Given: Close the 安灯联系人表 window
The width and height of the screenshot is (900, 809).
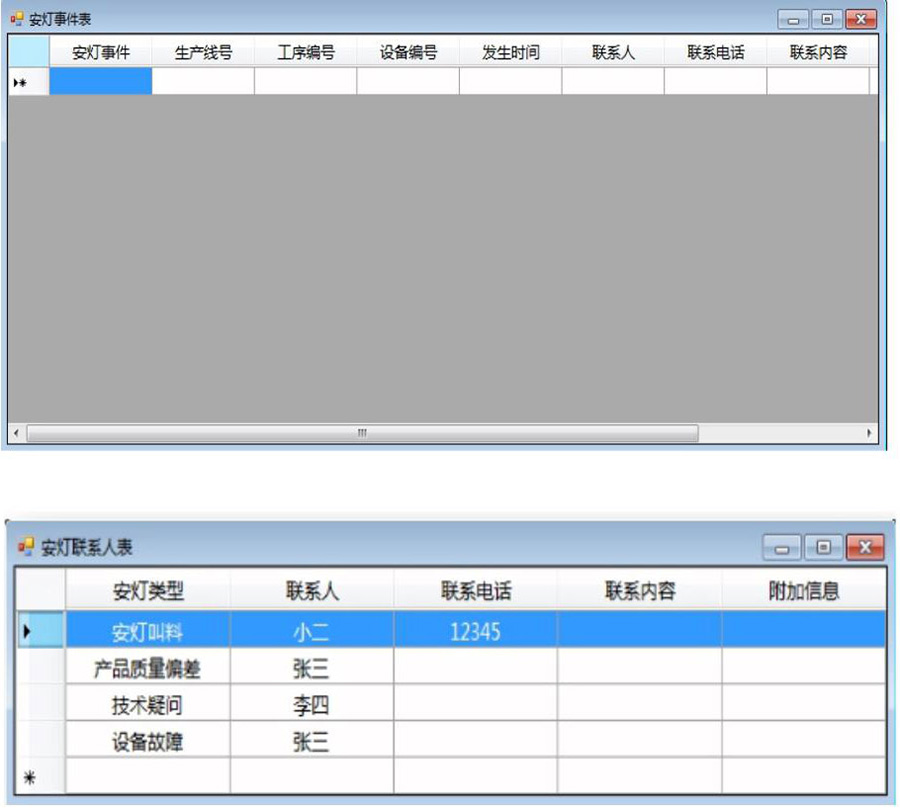Looking at the screenshot, I should [x=864, y=547].
